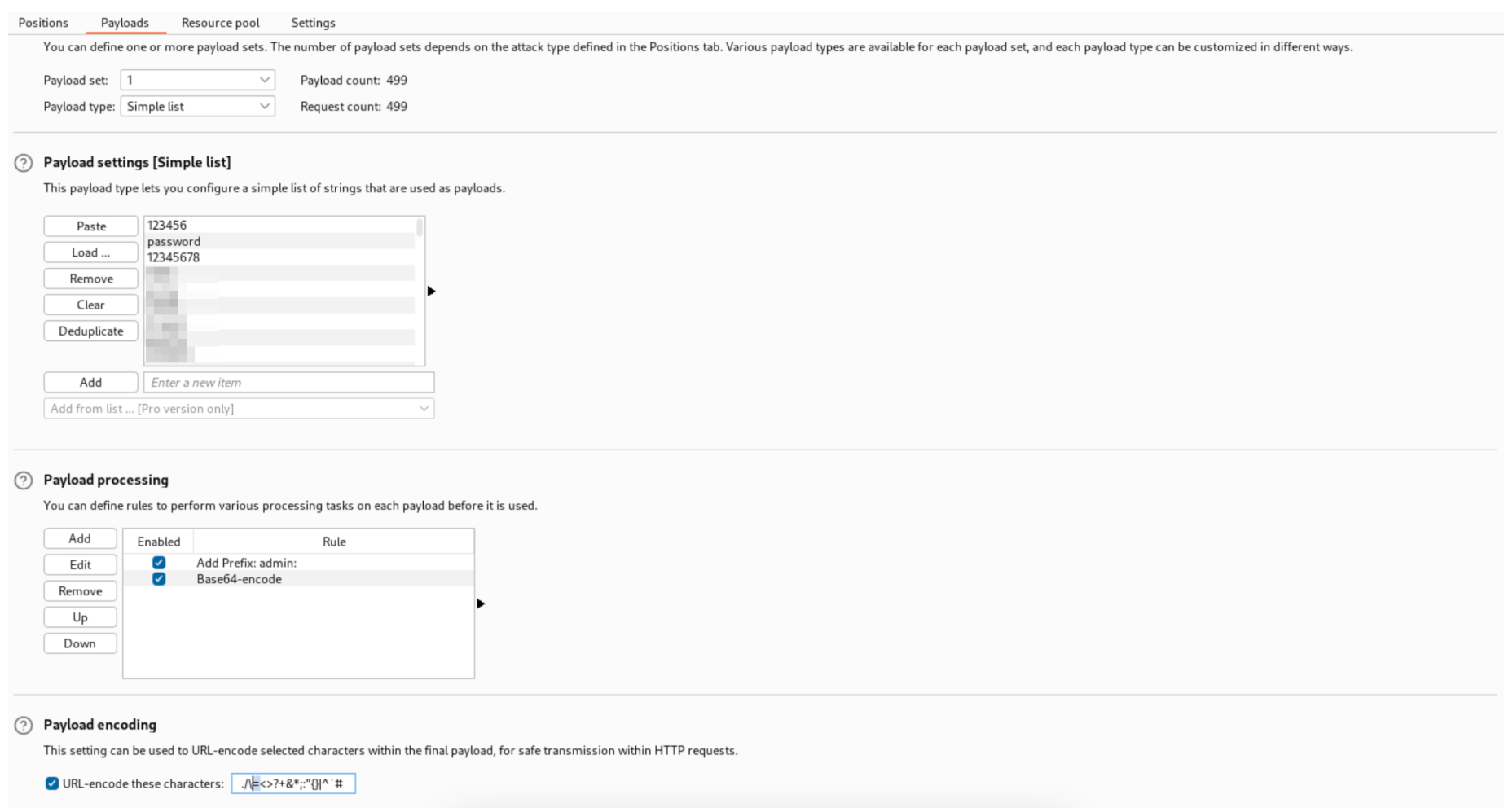This screenshot has height=812, width=1504.
Task: Focus the Enter a new item field
Action: (x=288, y=383)
